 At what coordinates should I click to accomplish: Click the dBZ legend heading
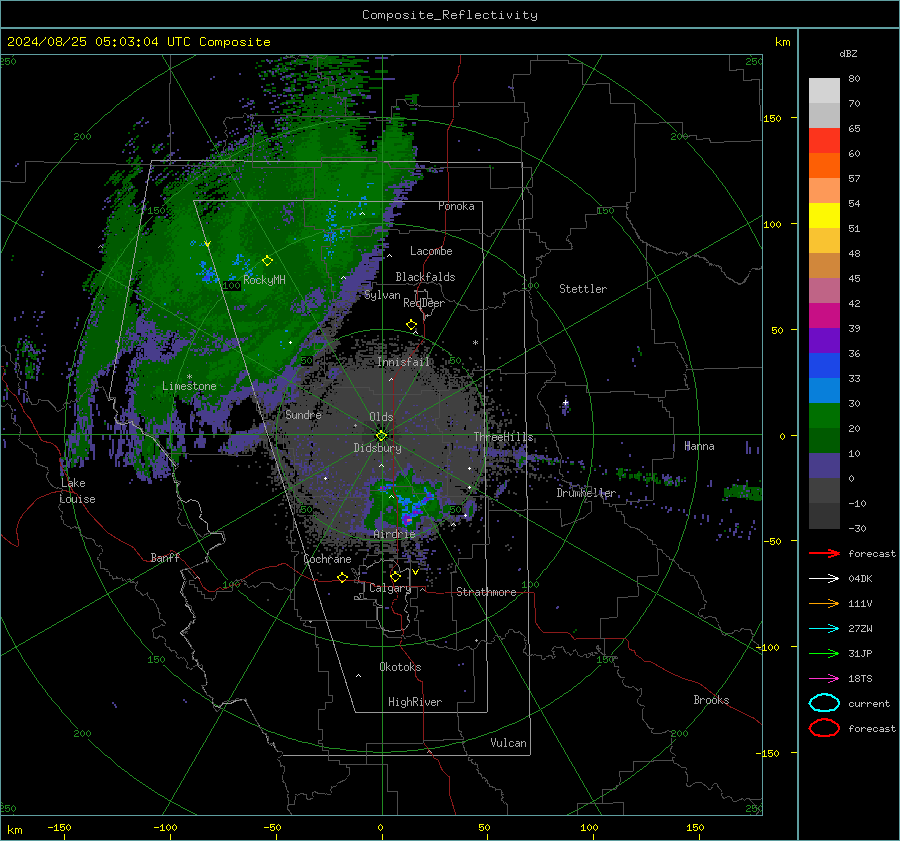tap(848, 53)
